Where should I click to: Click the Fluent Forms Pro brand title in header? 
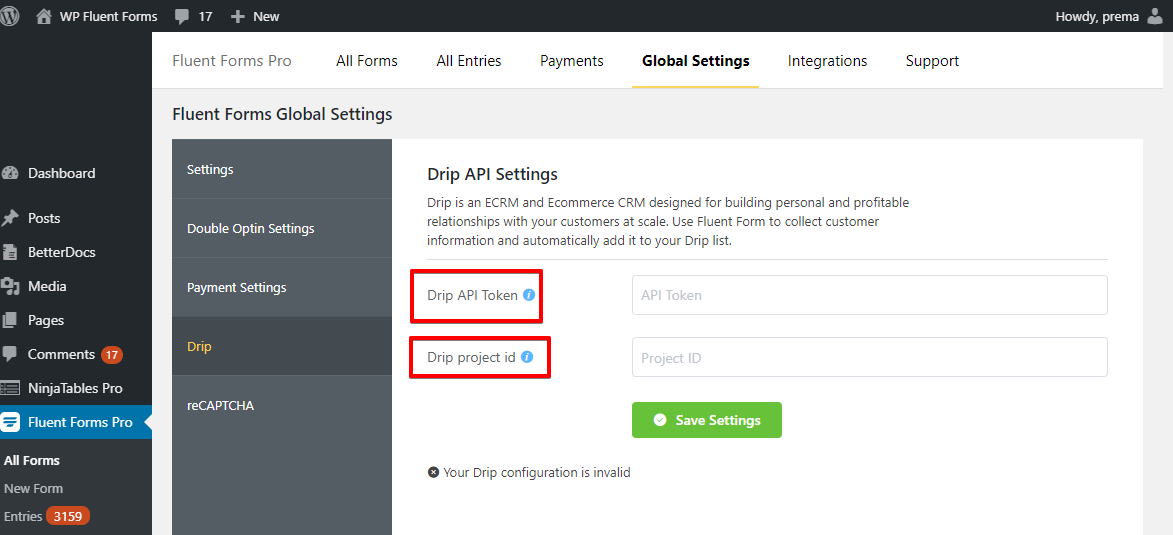click(x=232, y=61)
